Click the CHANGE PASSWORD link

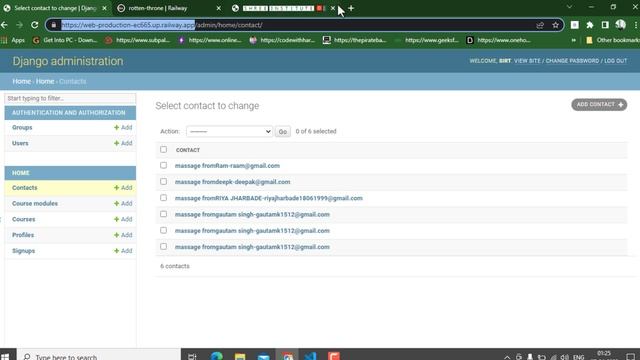coord(572,61)
